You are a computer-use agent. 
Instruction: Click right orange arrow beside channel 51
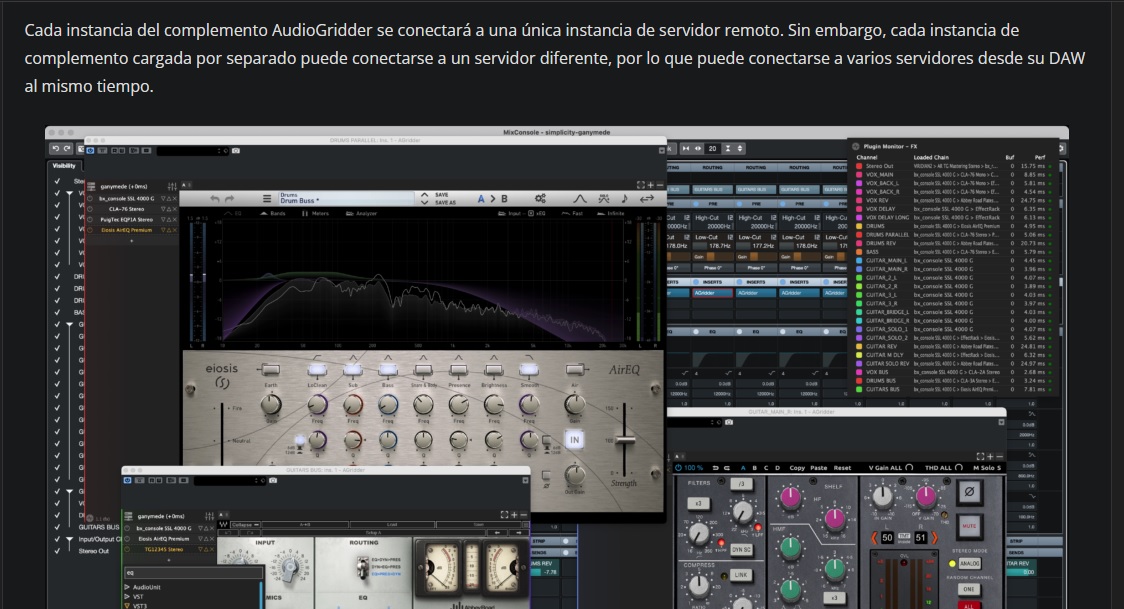point(934,537)
